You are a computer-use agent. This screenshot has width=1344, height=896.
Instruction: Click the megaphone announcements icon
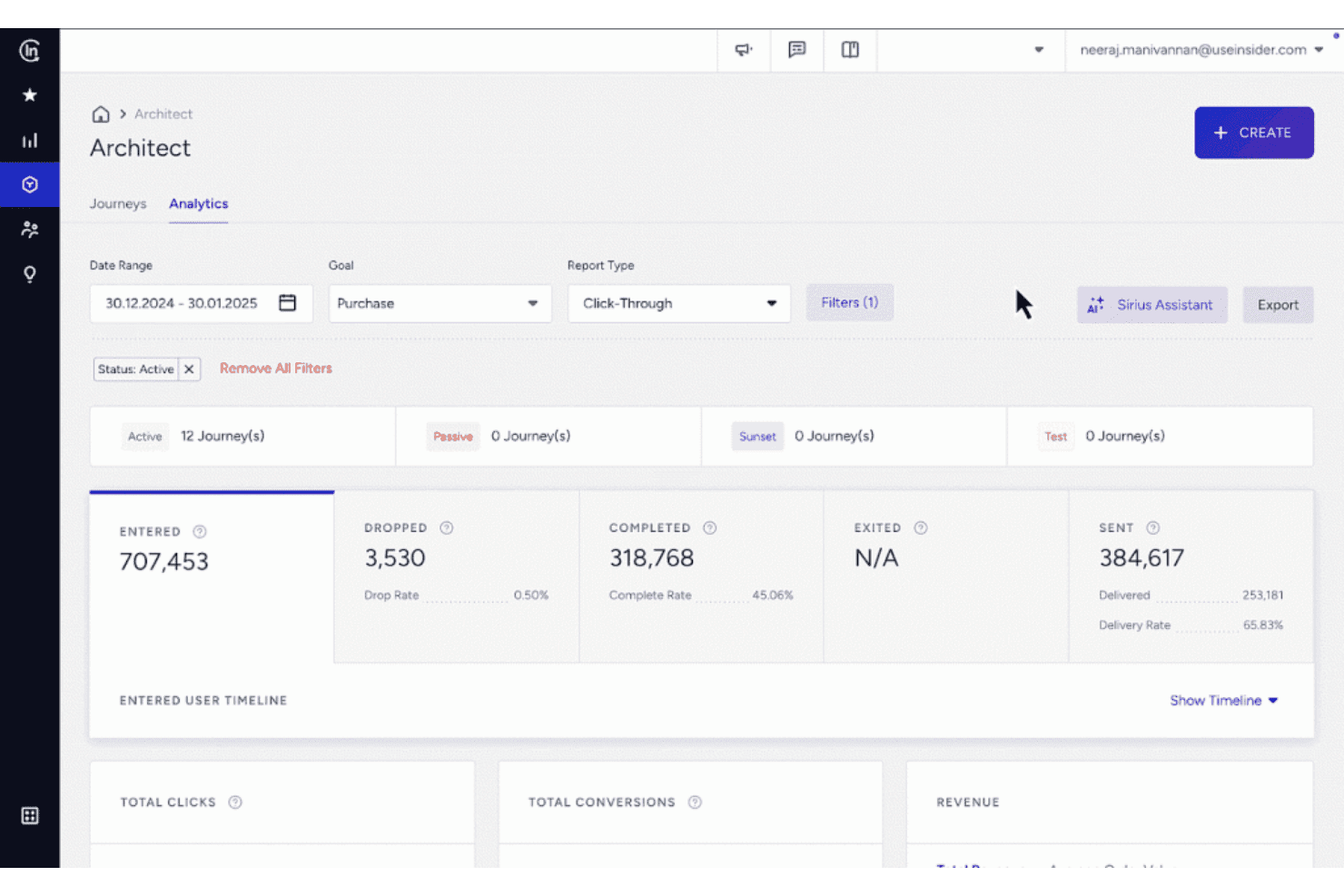pos(744,50)
